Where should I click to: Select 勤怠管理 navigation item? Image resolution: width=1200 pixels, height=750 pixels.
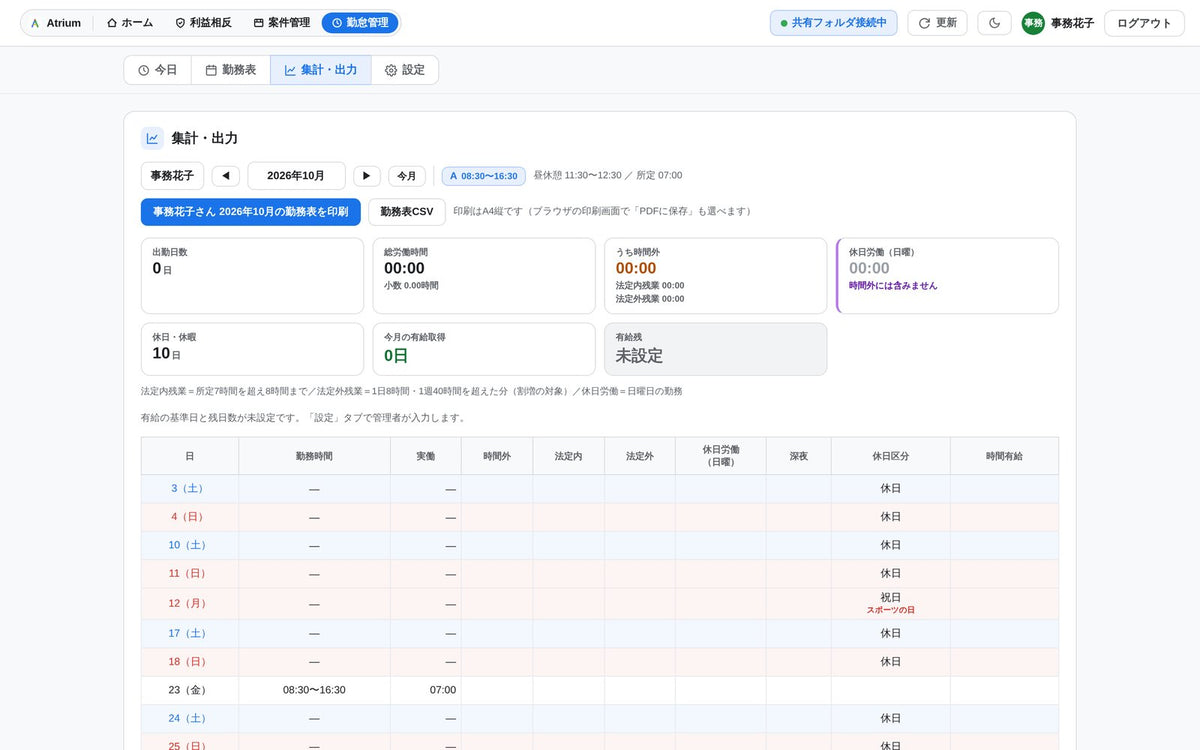coord(360,23)
